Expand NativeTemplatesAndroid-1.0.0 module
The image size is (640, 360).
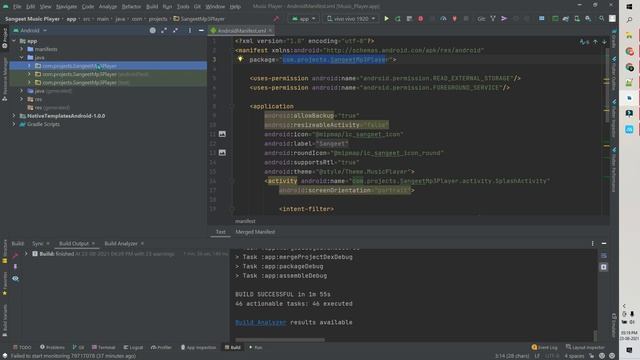14,116
